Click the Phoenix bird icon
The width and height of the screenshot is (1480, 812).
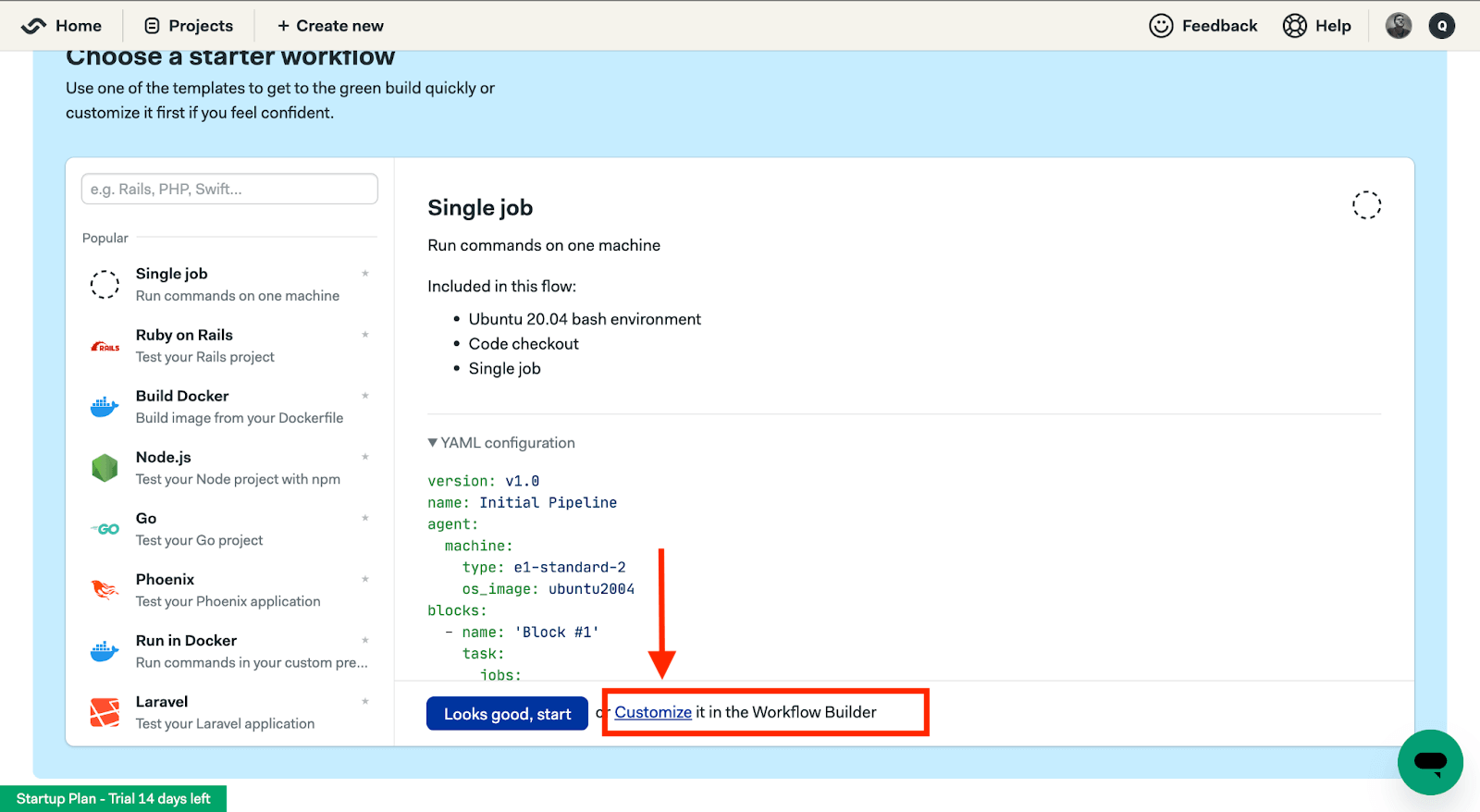(105, 590)
